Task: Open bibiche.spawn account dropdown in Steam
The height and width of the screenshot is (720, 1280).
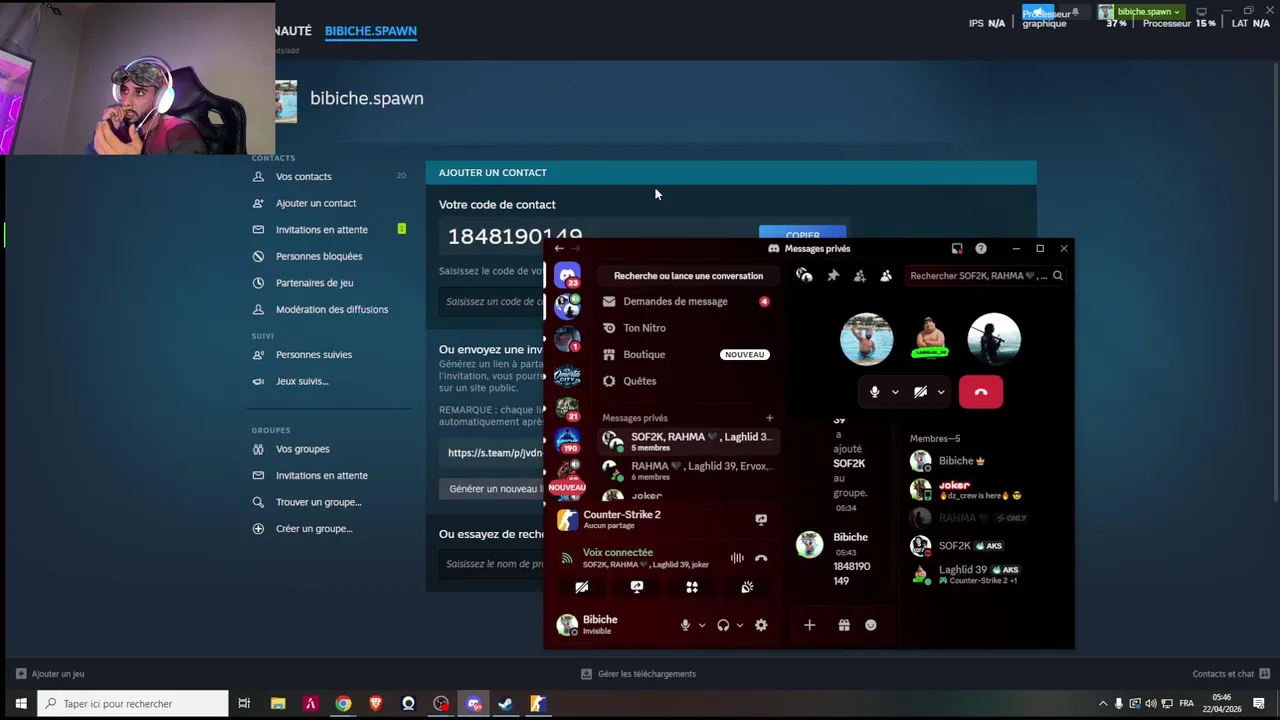Action: [1140, 12]
